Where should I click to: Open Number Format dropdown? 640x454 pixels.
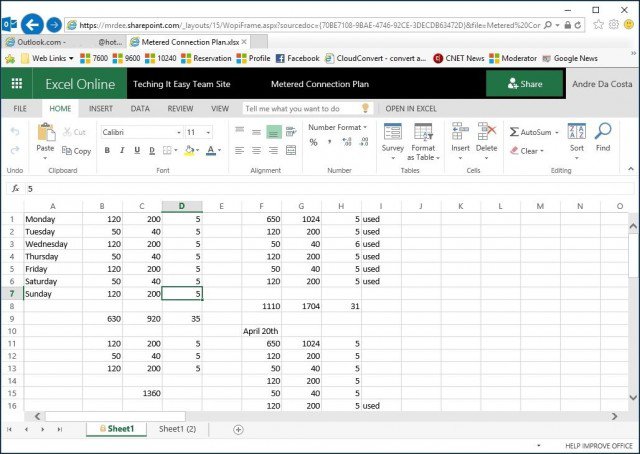pos(338,127)
